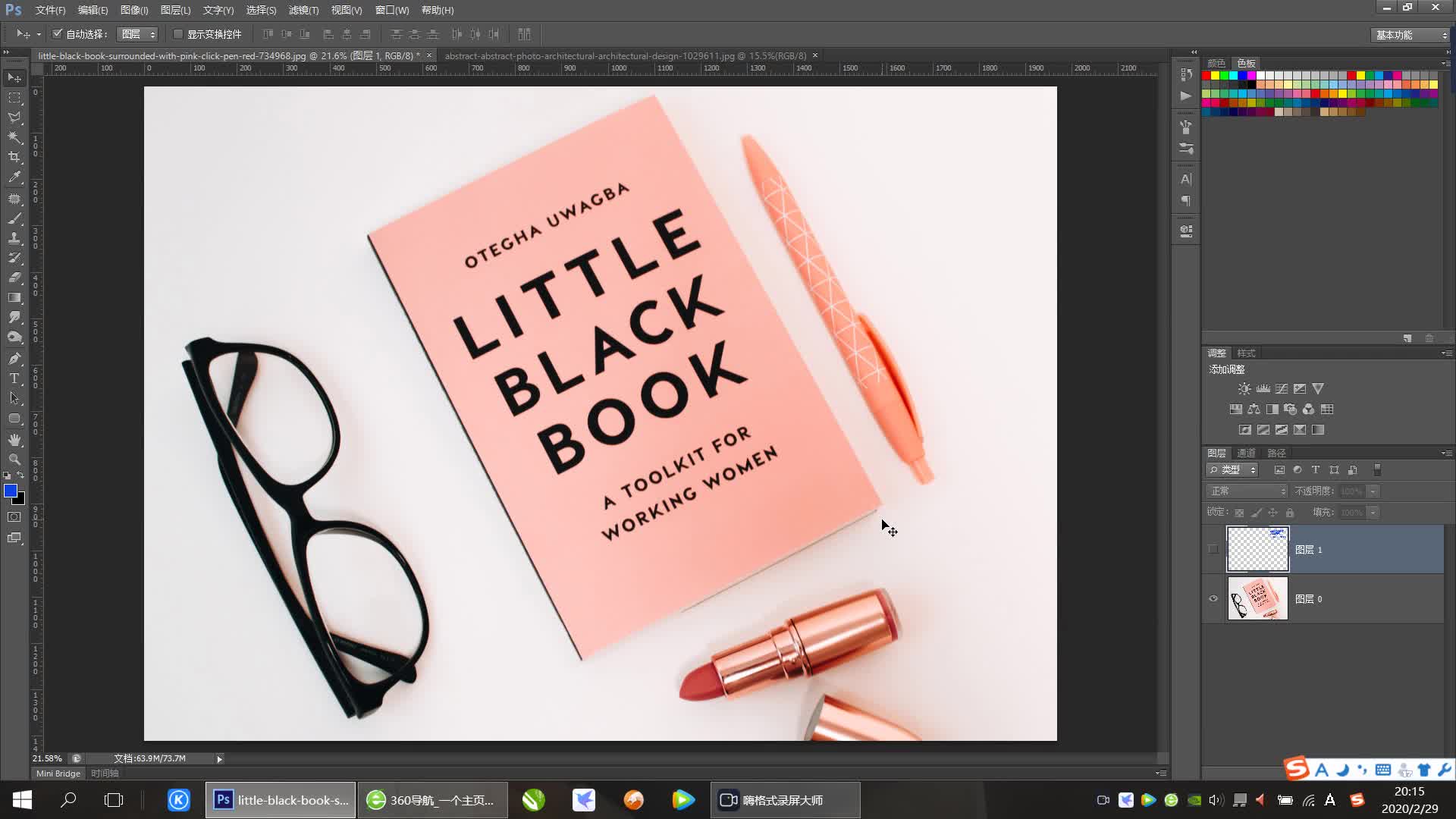
Task: Uncheck the 自动选择 checkbox
Action: pos(58,34)
